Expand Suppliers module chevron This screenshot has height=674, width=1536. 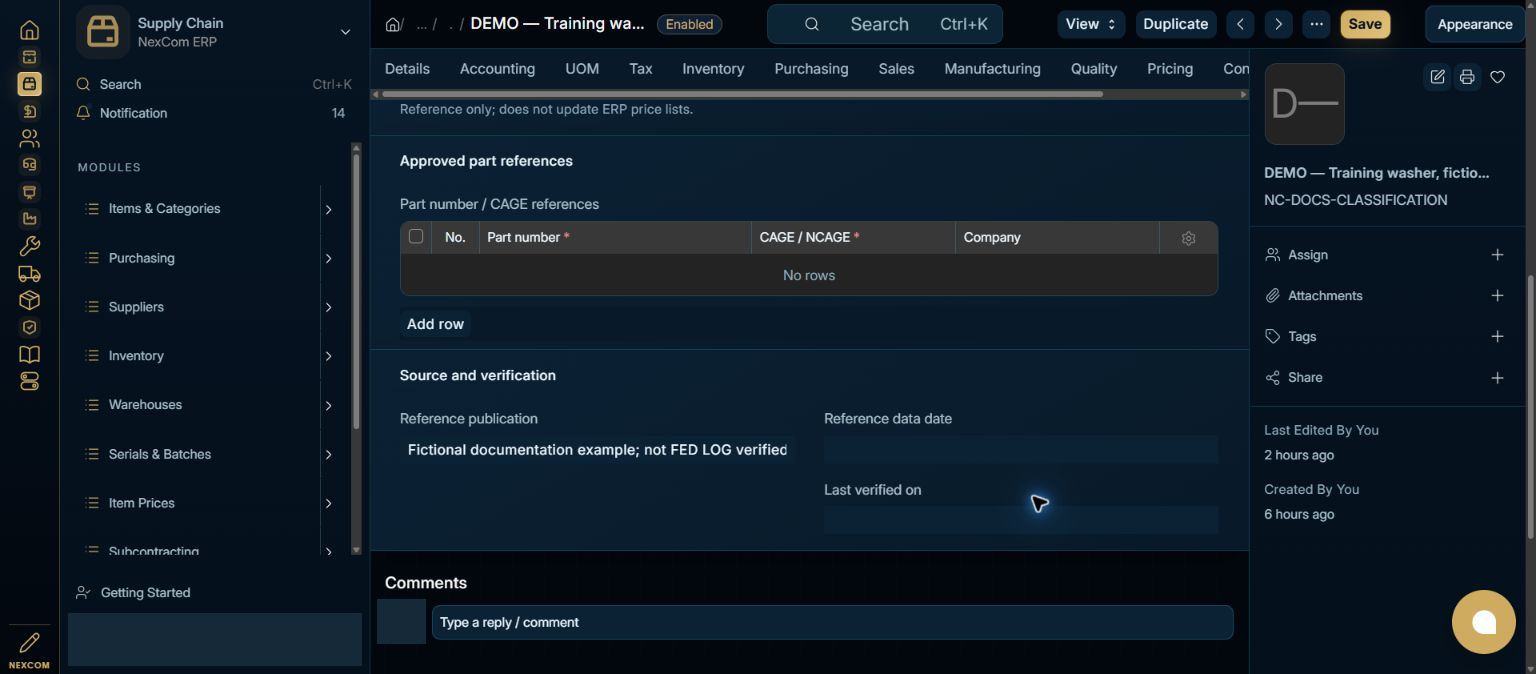(x=328, y=307)
